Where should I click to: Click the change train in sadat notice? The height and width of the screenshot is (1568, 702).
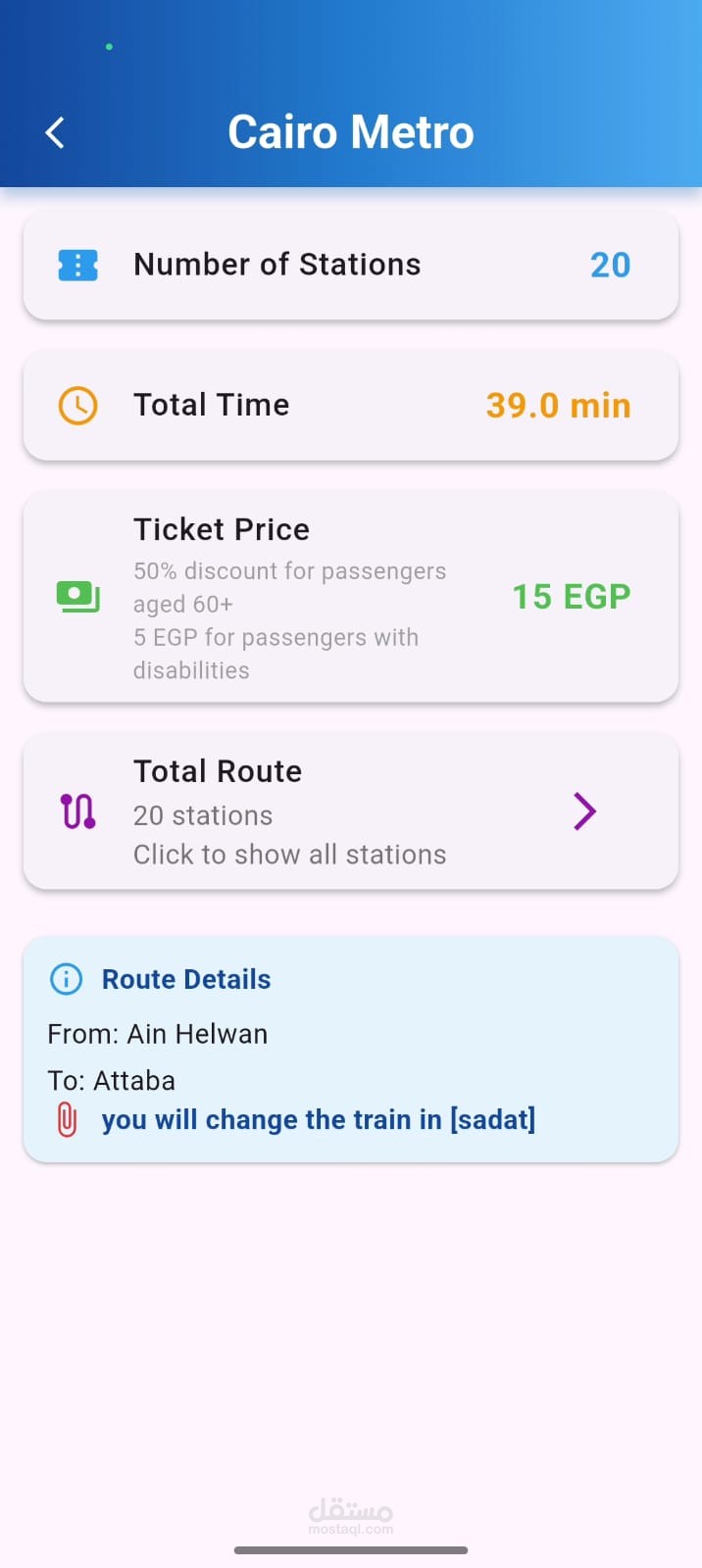[319, 1119]
